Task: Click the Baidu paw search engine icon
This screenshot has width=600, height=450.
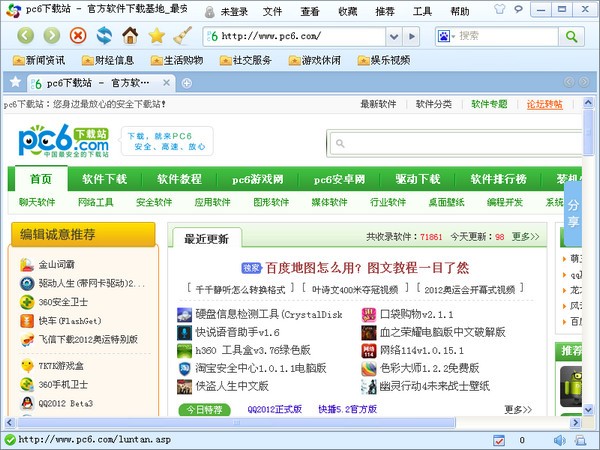Action: 443,36
